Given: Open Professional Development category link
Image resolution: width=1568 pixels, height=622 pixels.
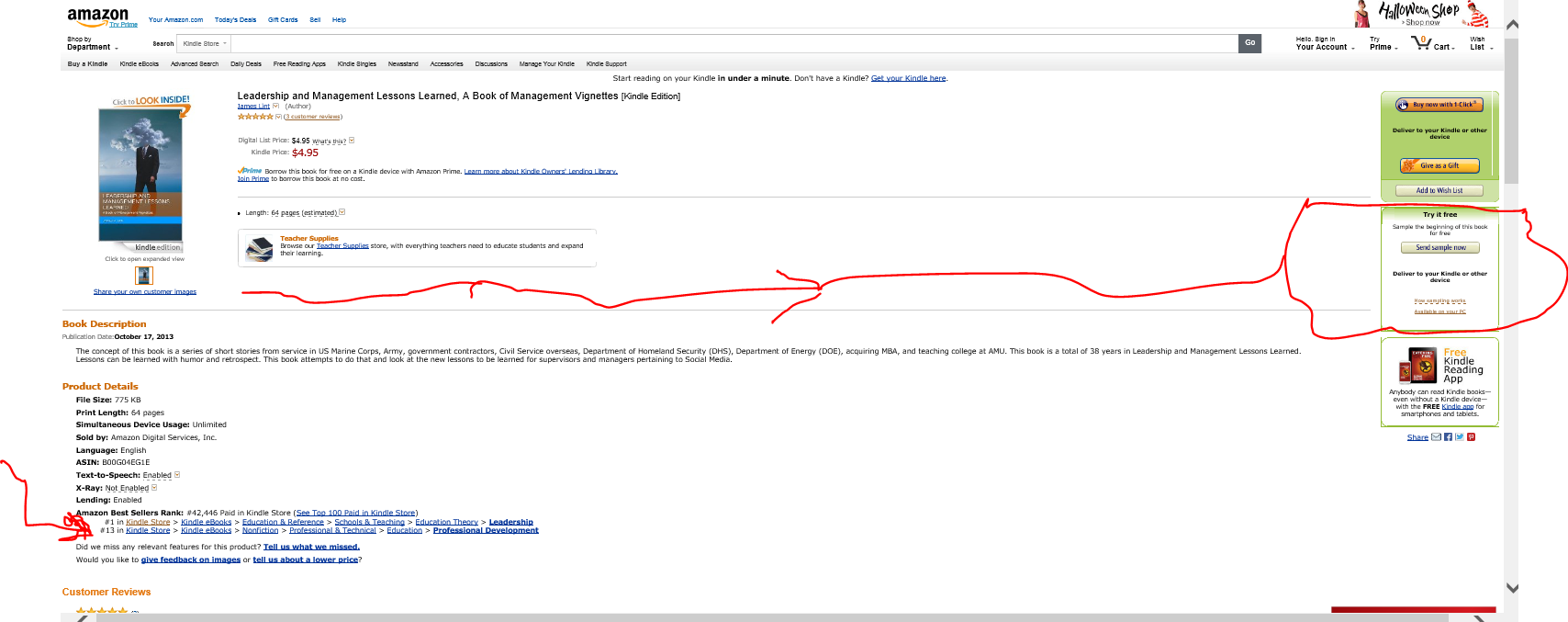Looking at the screenshot, I should [486, 530].
